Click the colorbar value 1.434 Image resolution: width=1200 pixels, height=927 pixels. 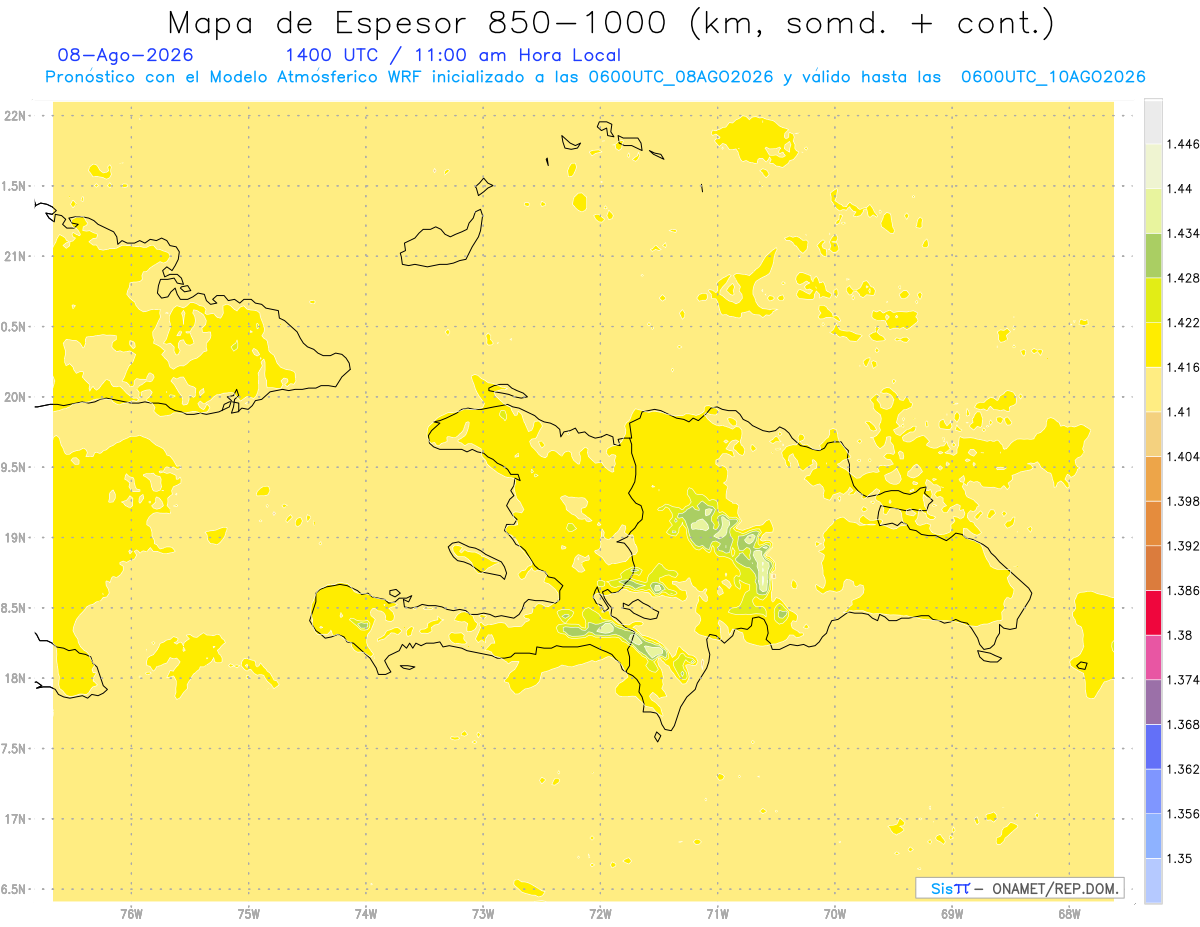click(1182, 233)
